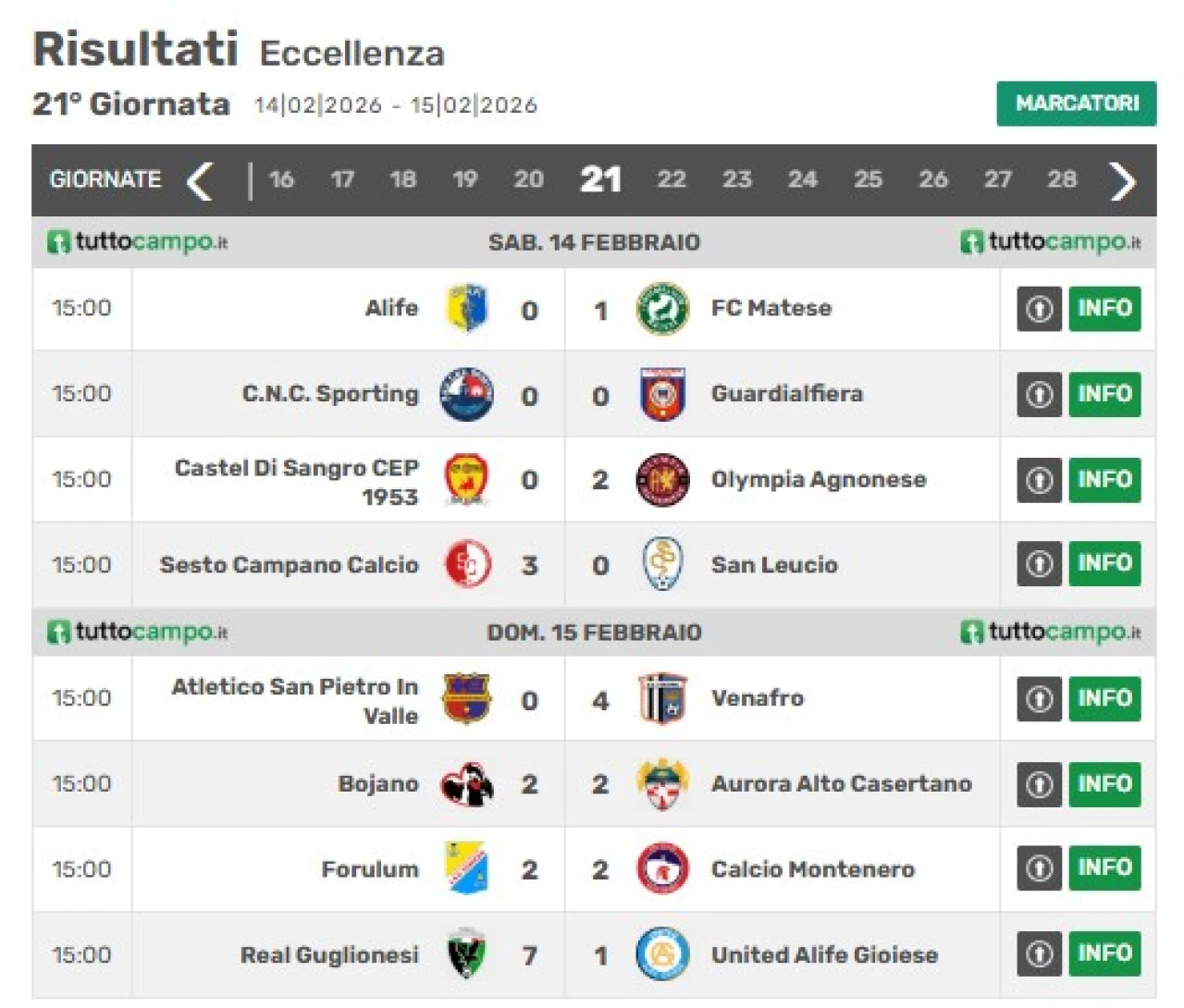Open INFO for Real Guglionesi match
The height and width of the screenshot is (1008, 1184).
click(1104, 953)
